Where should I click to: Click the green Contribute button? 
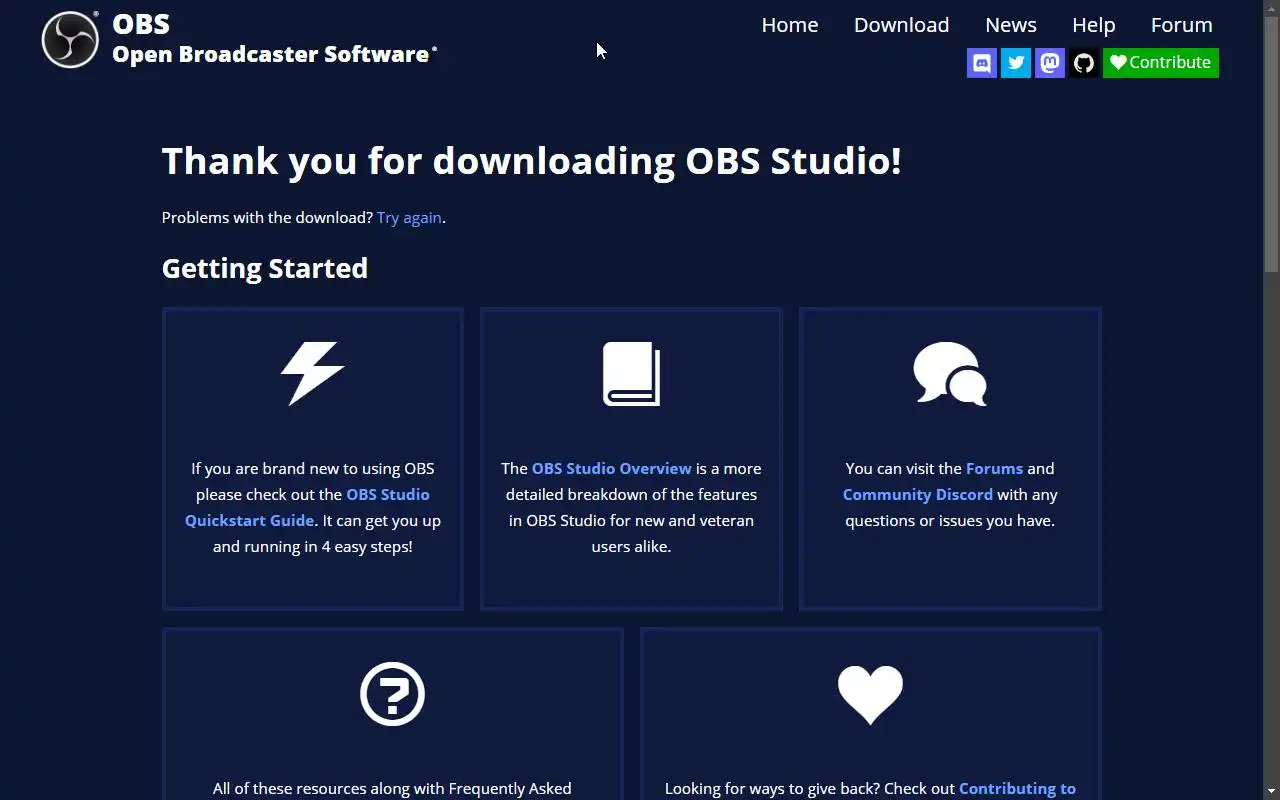click(1161, 63)
